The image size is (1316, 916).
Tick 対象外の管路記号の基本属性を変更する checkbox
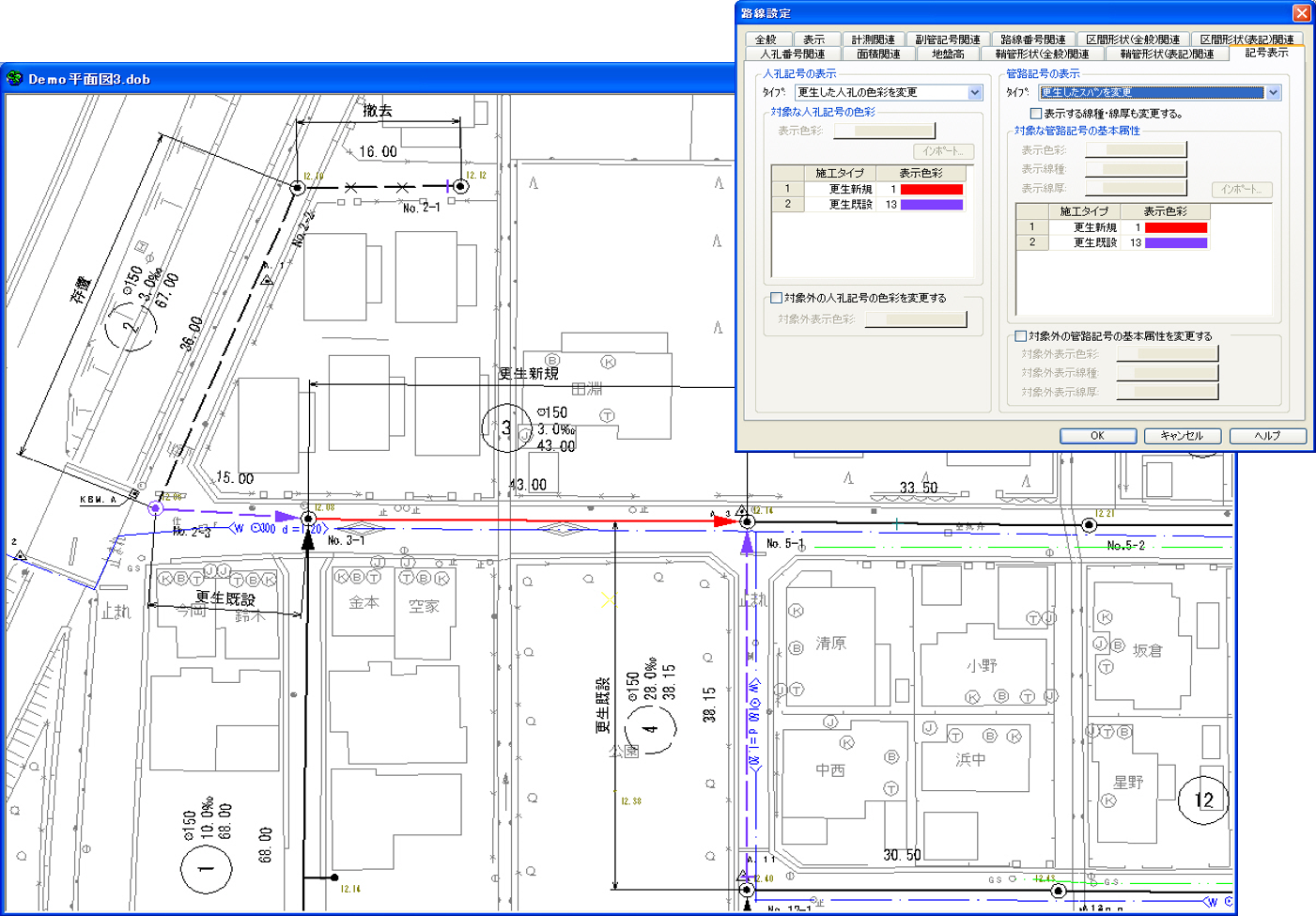[1021, 336]
